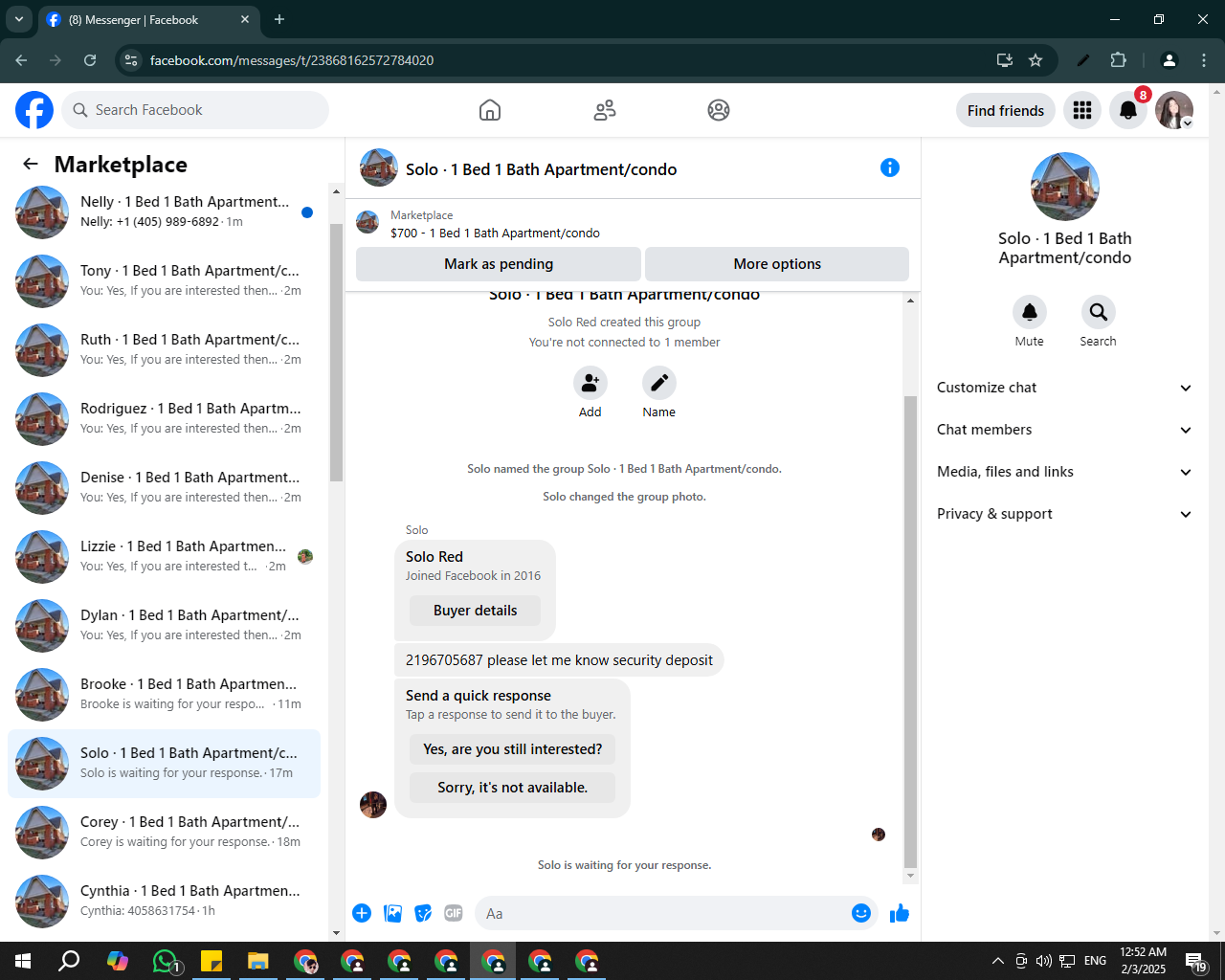Open the Dylan conversation
1225x980 pixels.
click(x=165, y=626)
